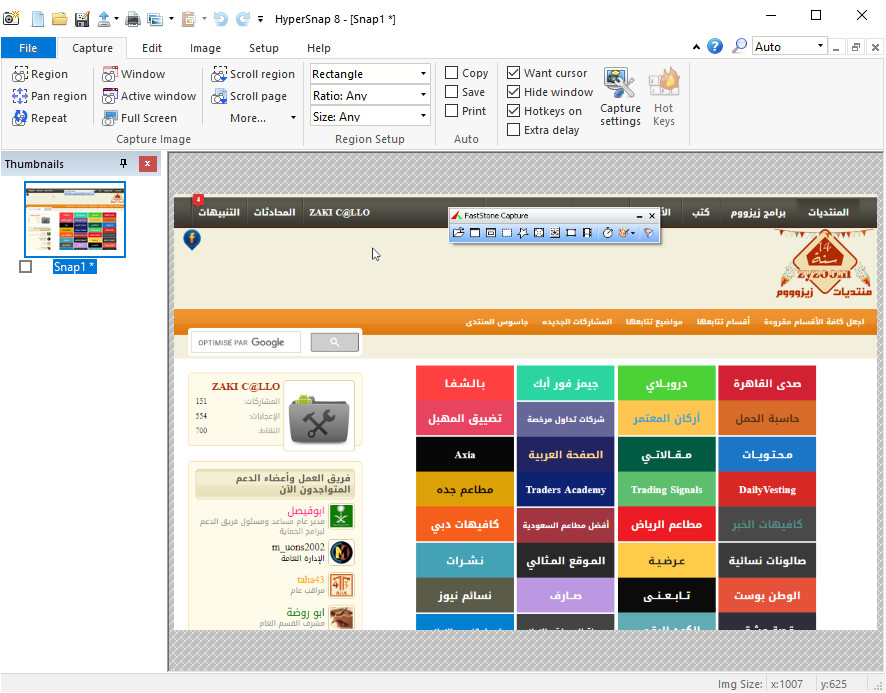This screenshot has width=886, height=693.
Task: Undo the last action
Action: pos(220,19)
